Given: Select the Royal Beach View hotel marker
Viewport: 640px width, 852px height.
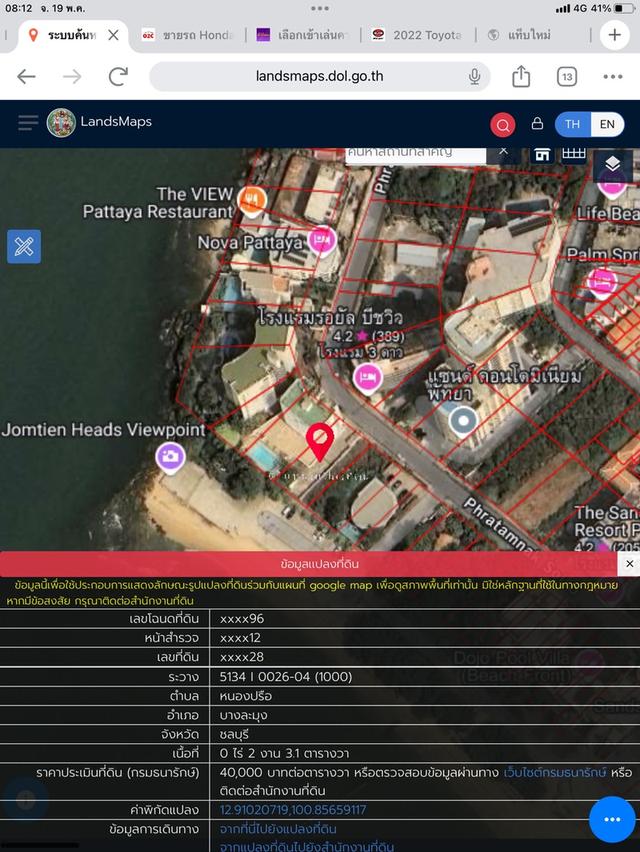Looking at the screenshot, I should [x=368, y=377].
